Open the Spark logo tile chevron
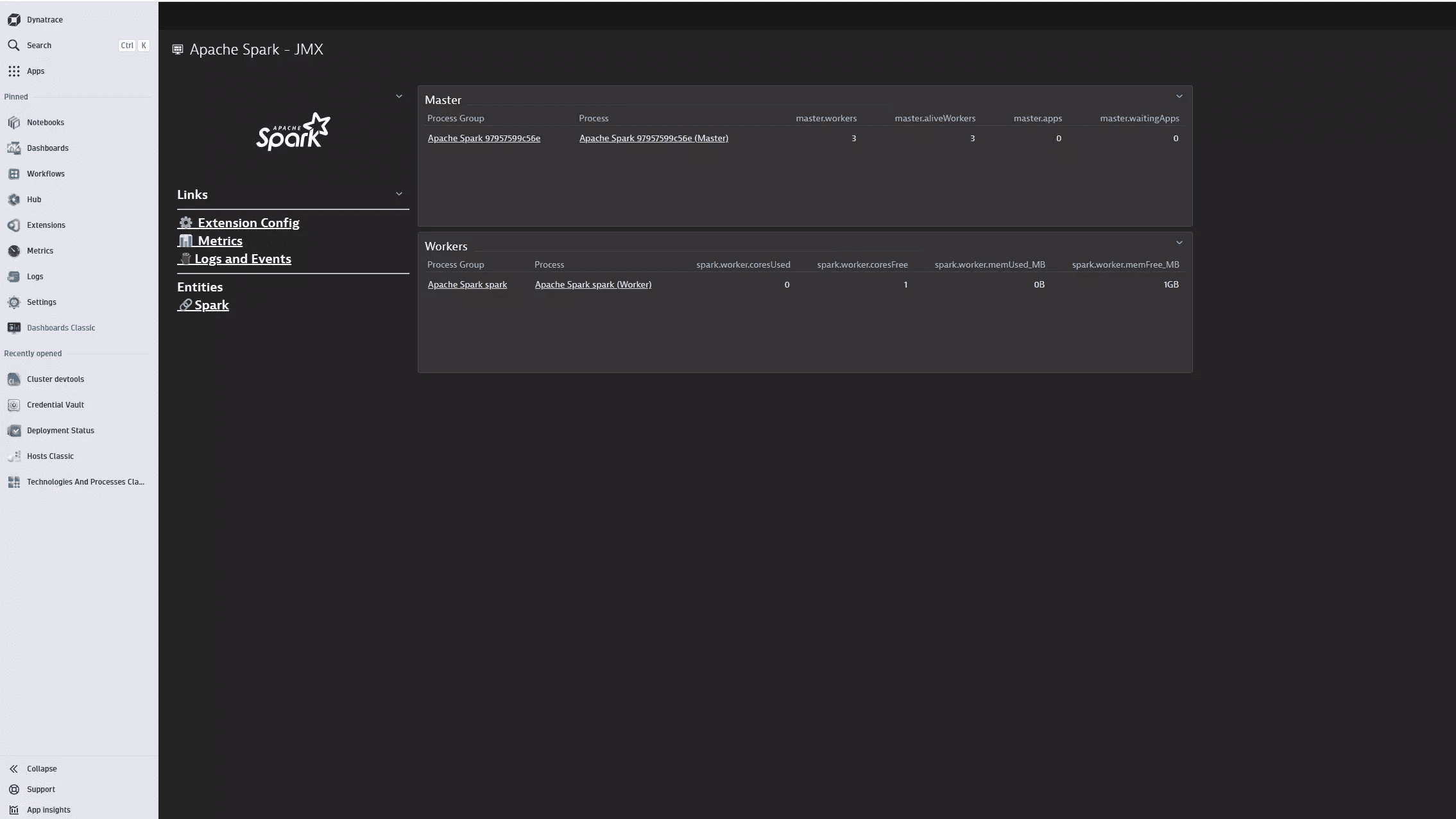This screenshot has height=819, width=1456. 399,97
